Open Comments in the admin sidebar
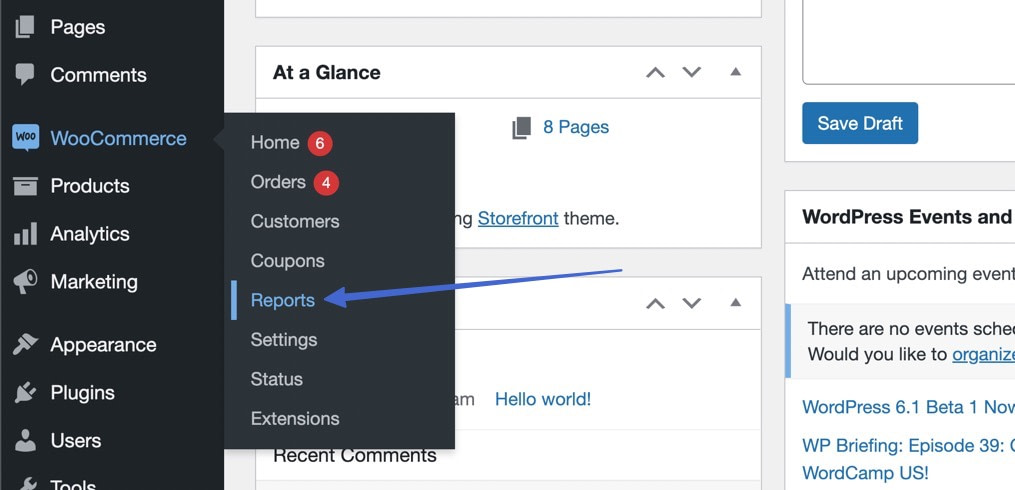Viewport: 1015px width, 490px height. point(98,74)
